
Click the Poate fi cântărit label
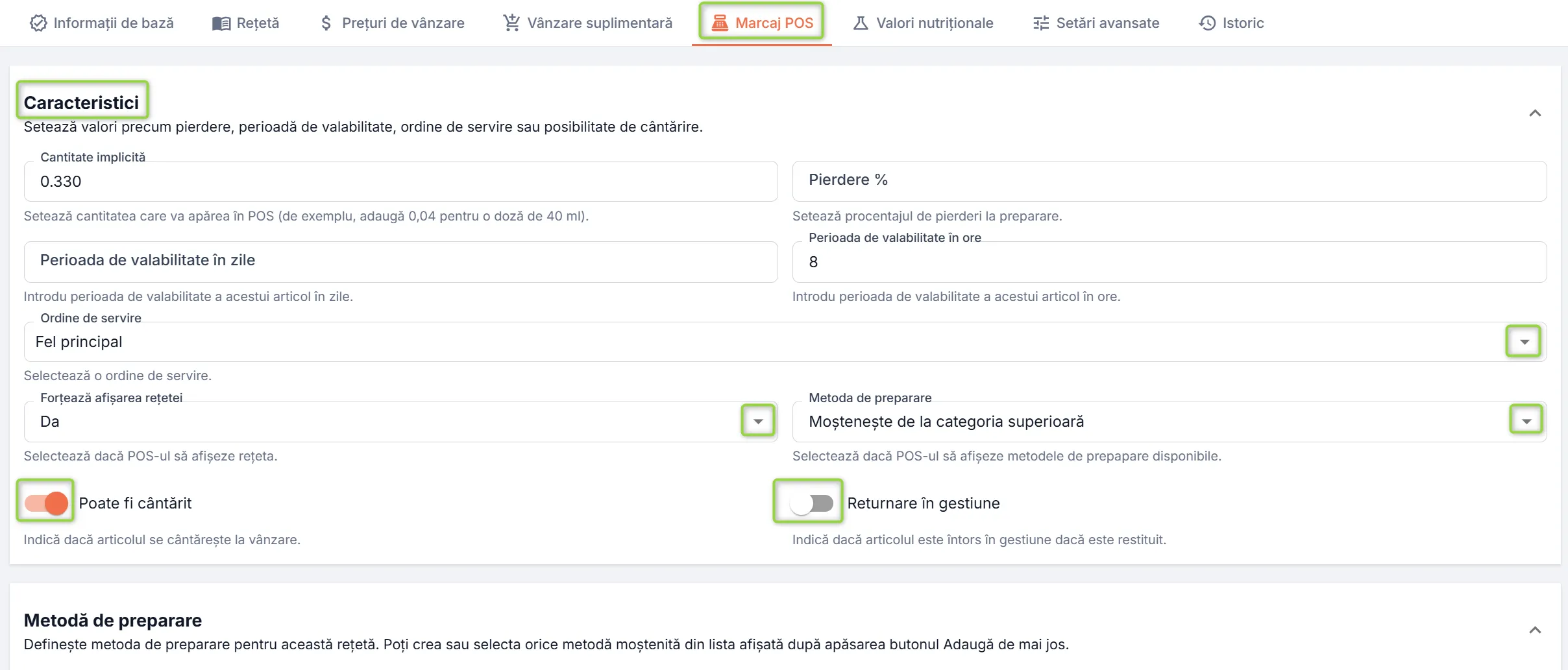[135, 503]
